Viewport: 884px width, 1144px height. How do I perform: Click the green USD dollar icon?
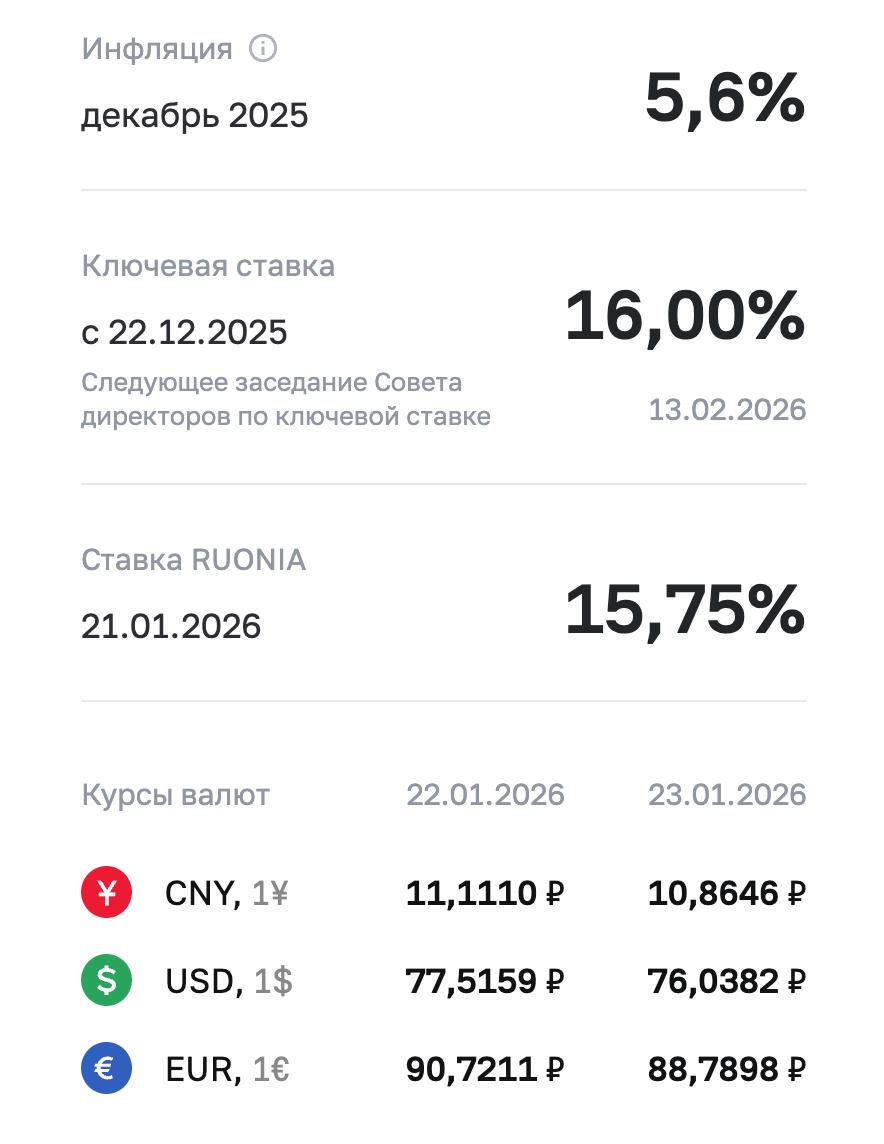point(107,981)
